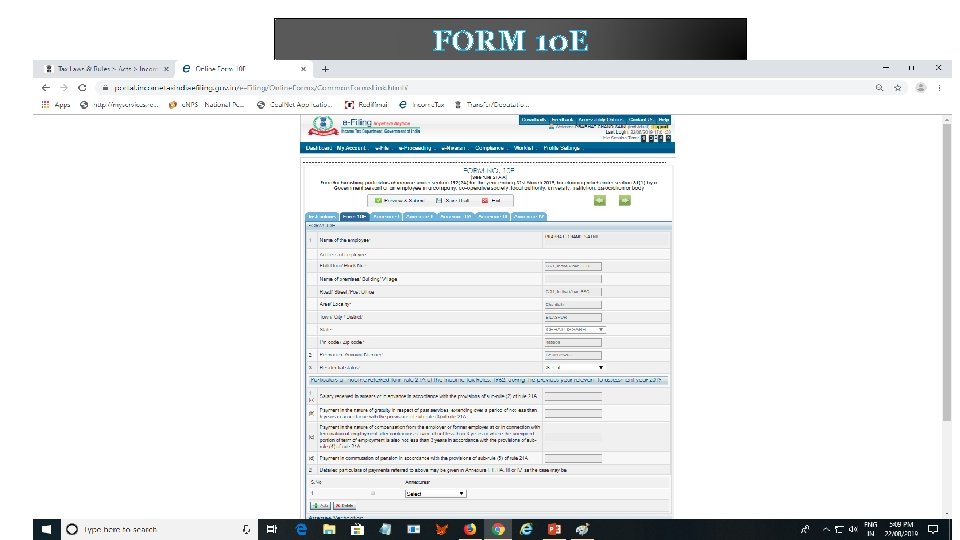Viewport: 960px width, 540px height.
Task: Open Firefox from taskbar
Action: [x=470, y=529]
